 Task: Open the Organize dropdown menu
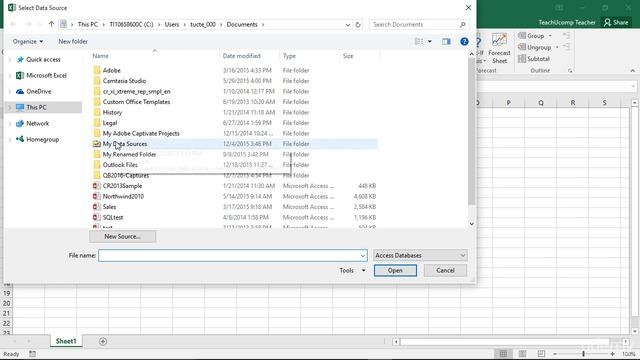click(28, 41)
